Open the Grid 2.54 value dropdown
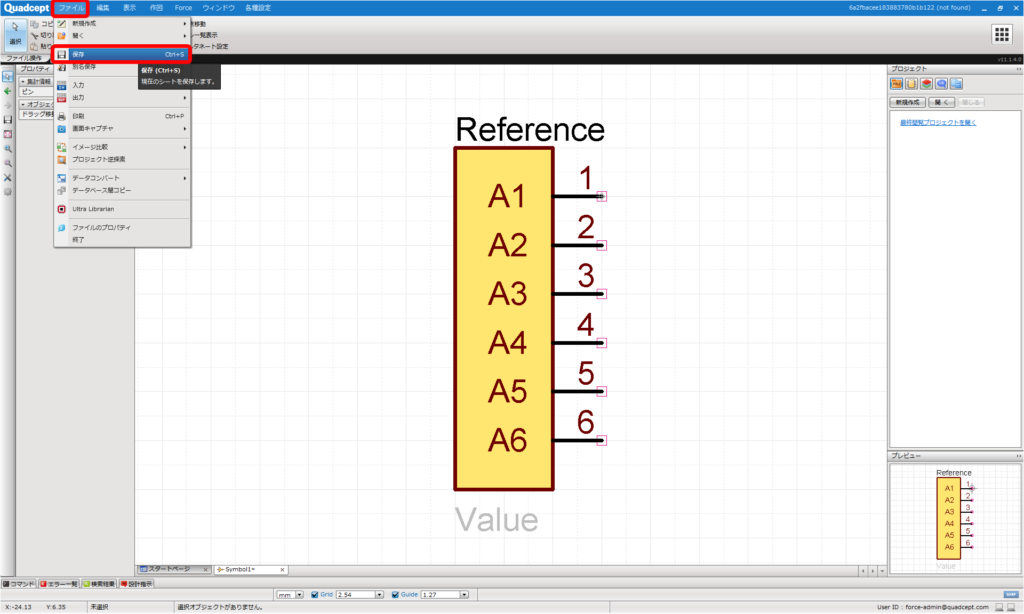1024x614 pixels. click(x=379, y=595)
